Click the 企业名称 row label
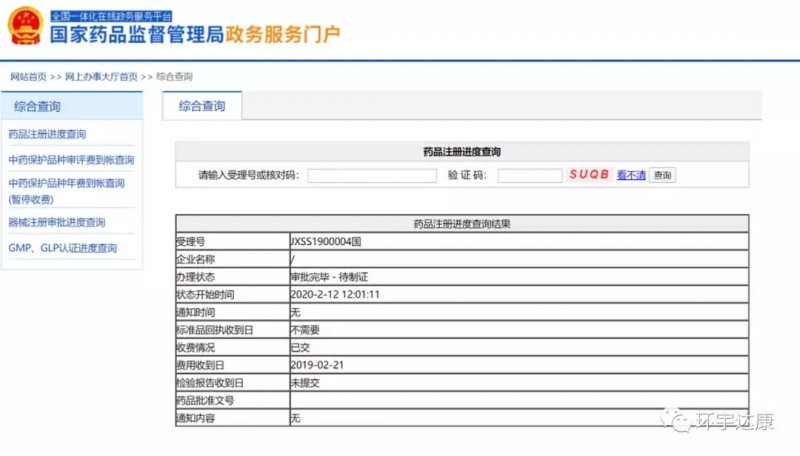The image size is (800, 456). click(195, 259)
